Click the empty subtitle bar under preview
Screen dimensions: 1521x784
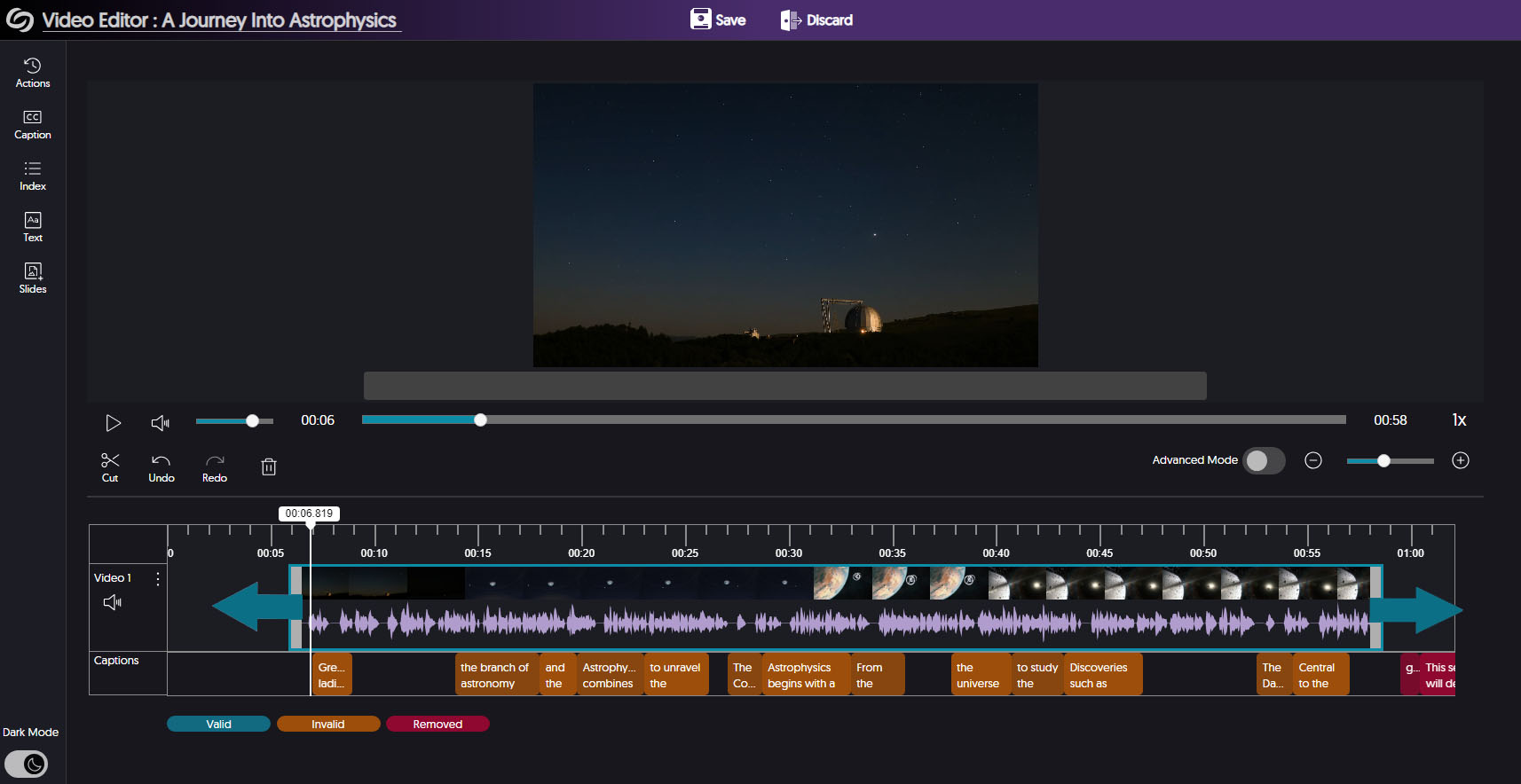click(x=785, y=386)
